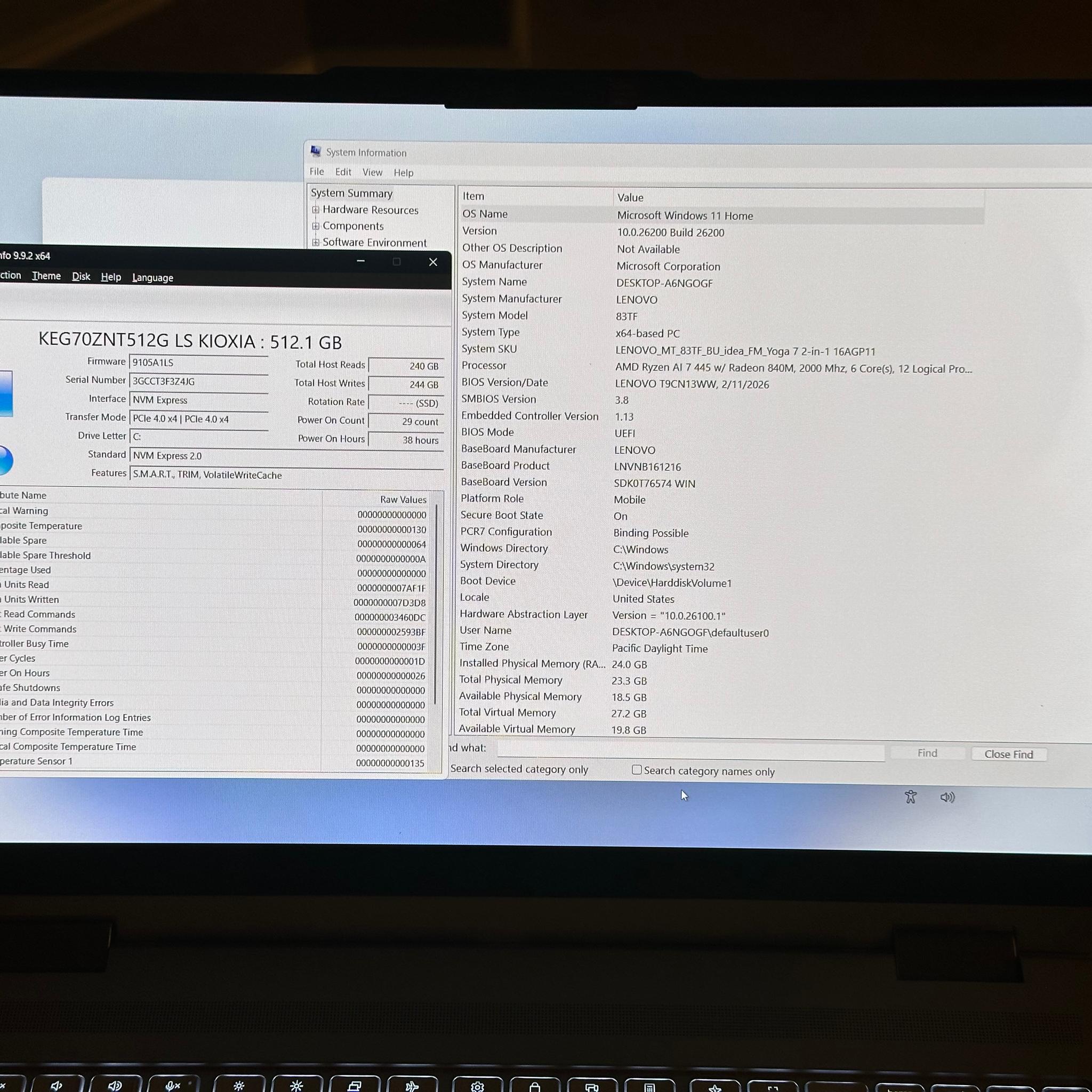
Task: Click the Rotation Rate (SSD) value
Action: (405, 403)
